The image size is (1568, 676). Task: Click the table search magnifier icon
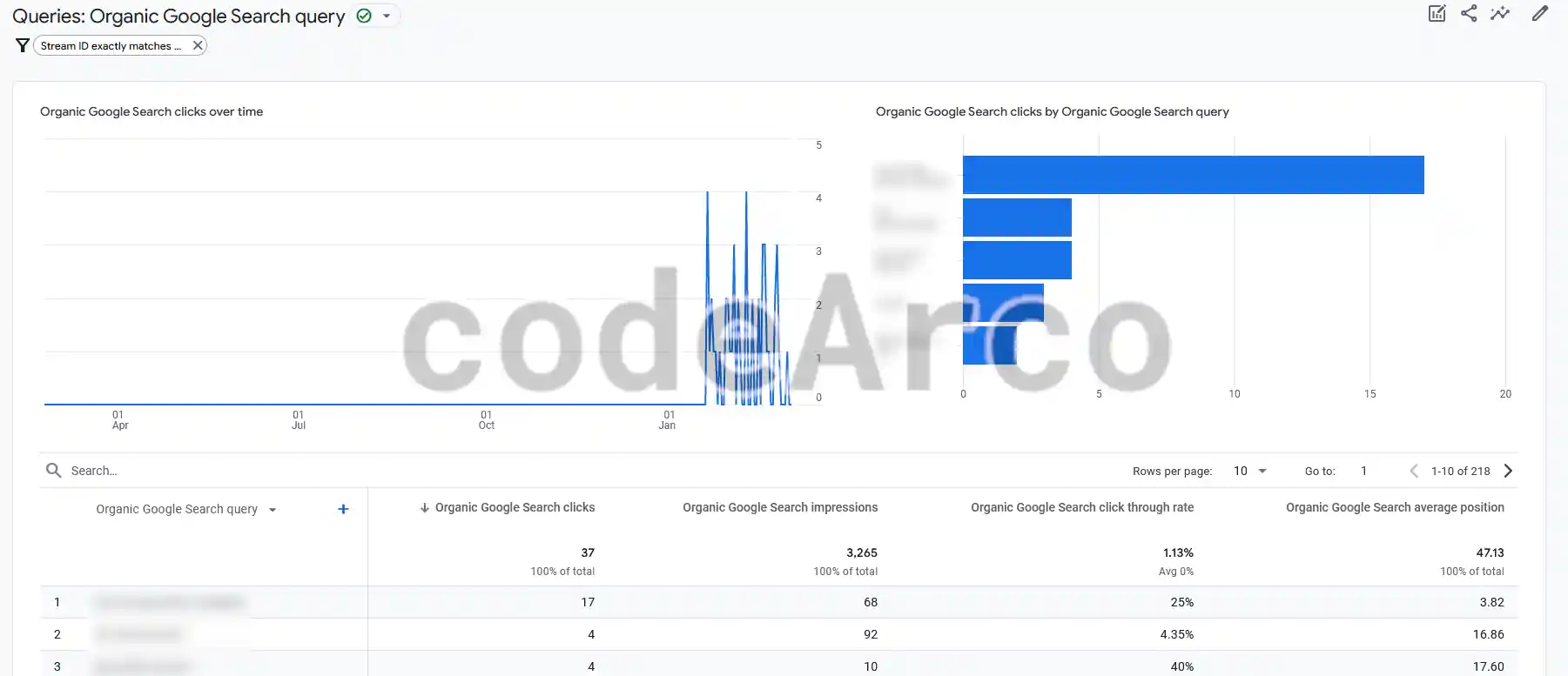tap(54, 471)
